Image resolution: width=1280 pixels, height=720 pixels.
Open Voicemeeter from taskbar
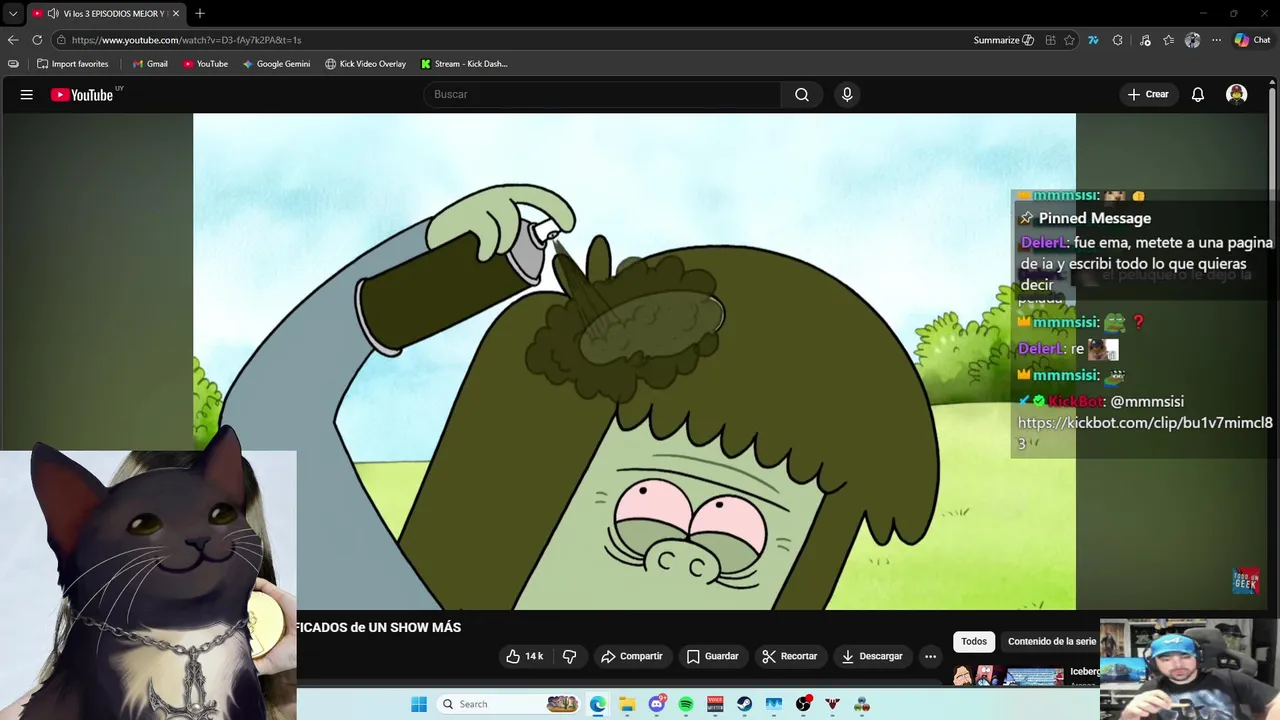(715, 704)
